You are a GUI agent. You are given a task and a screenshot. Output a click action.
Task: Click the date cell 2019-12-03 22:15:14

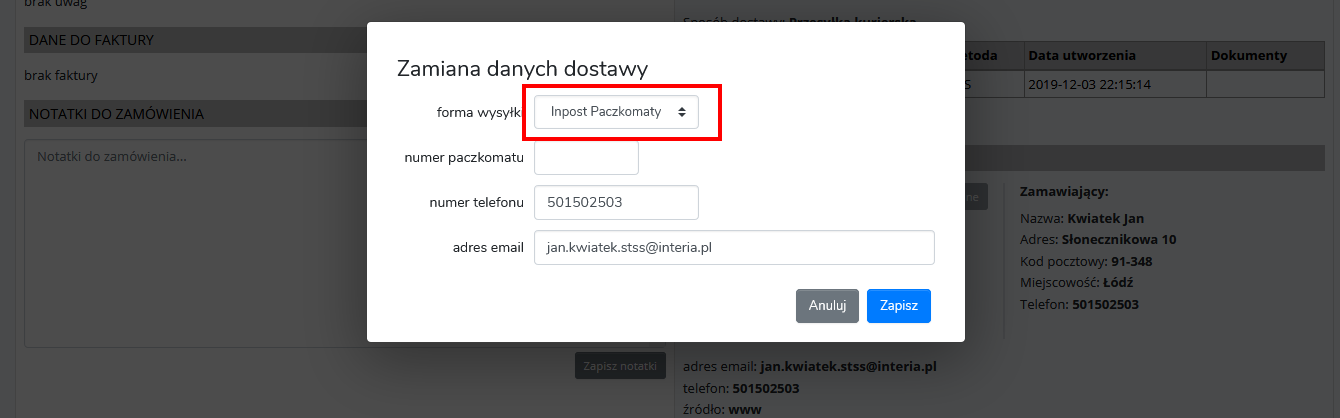(1114, 84)
